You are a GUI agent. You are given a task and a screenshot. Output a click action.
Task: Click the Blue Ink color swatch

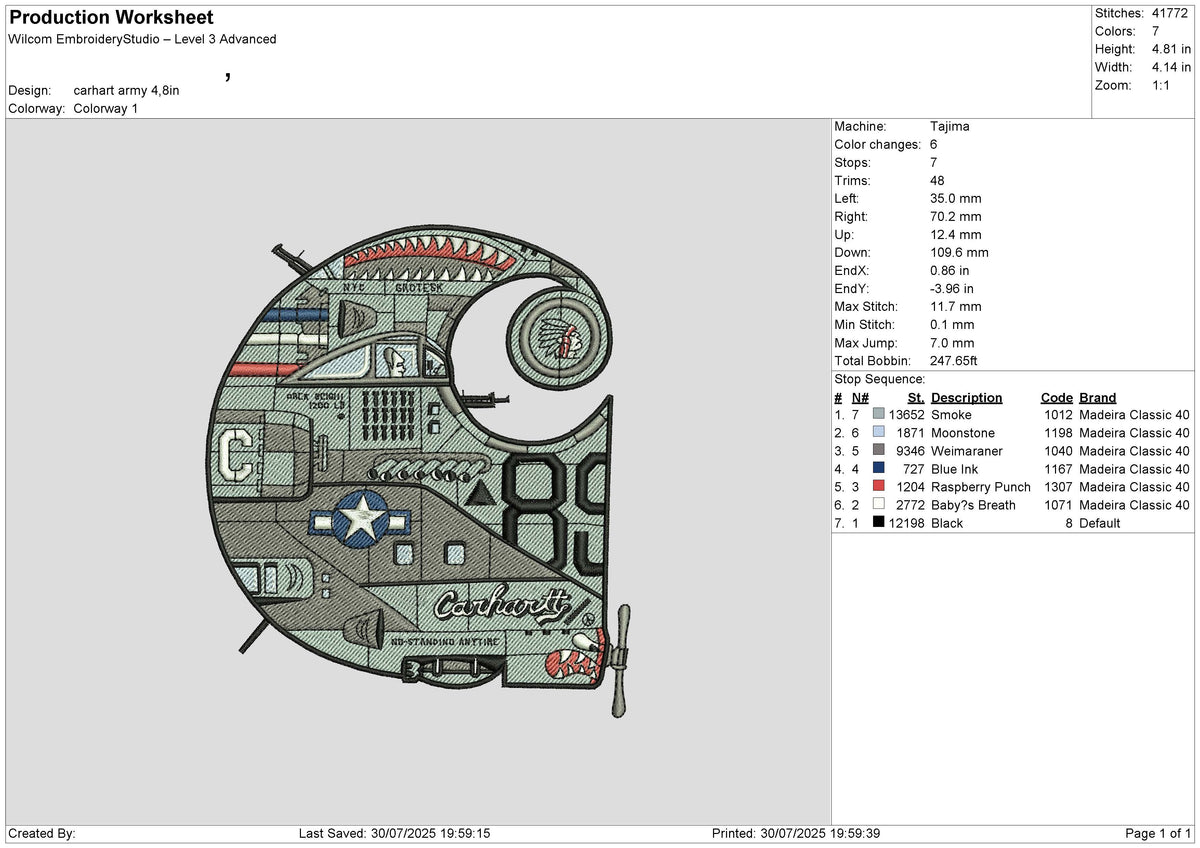coord(878,469)
